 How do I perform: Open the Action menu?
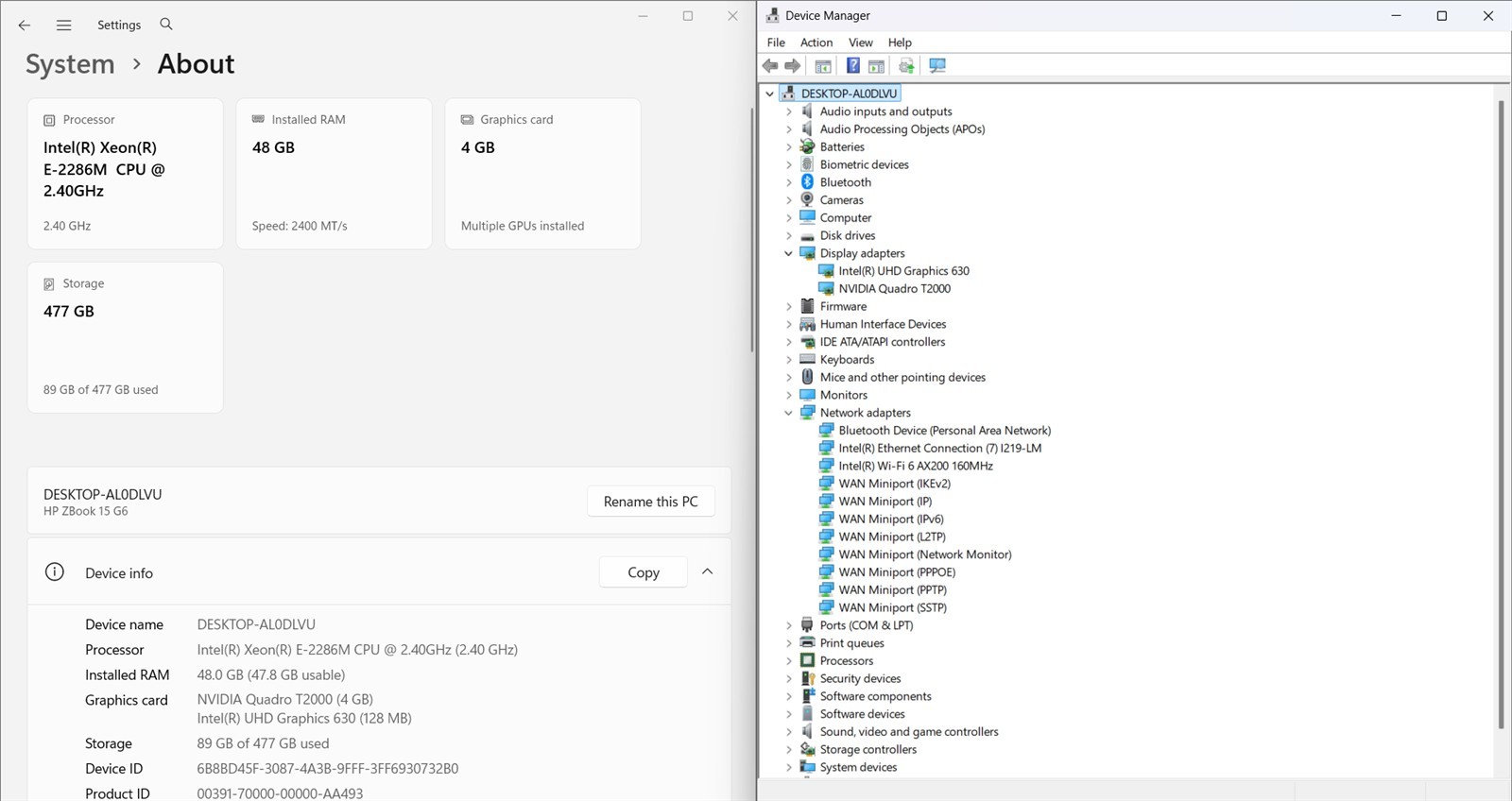[816, 43]
